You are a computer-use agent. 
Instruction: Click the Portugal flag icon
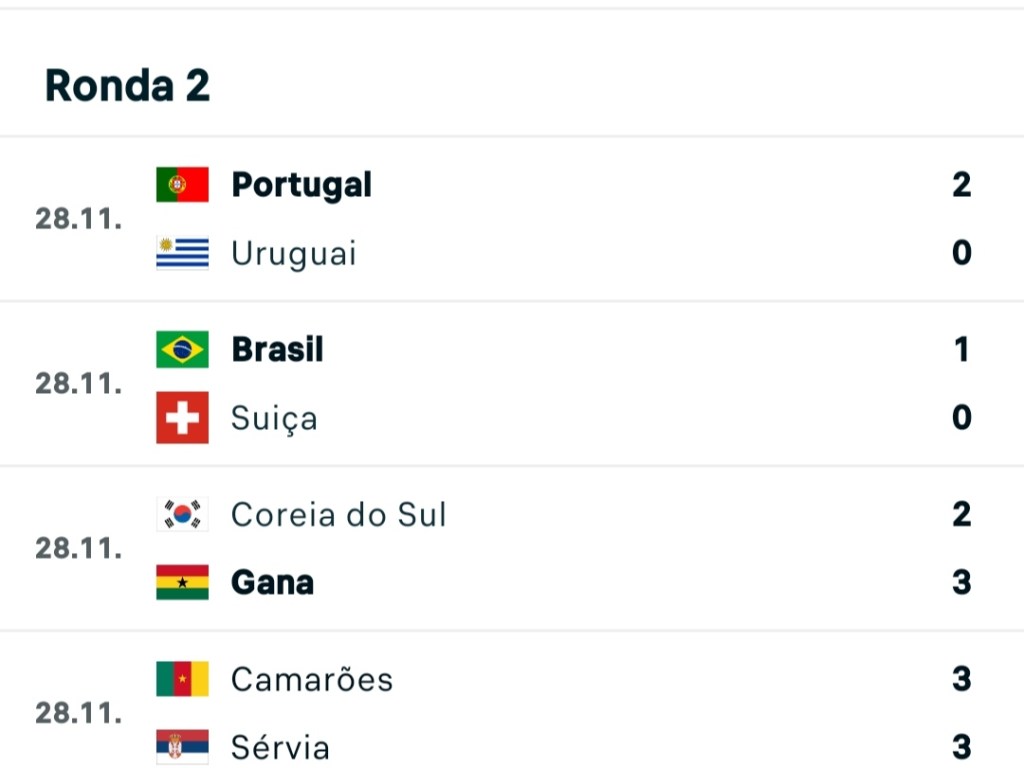182,185
